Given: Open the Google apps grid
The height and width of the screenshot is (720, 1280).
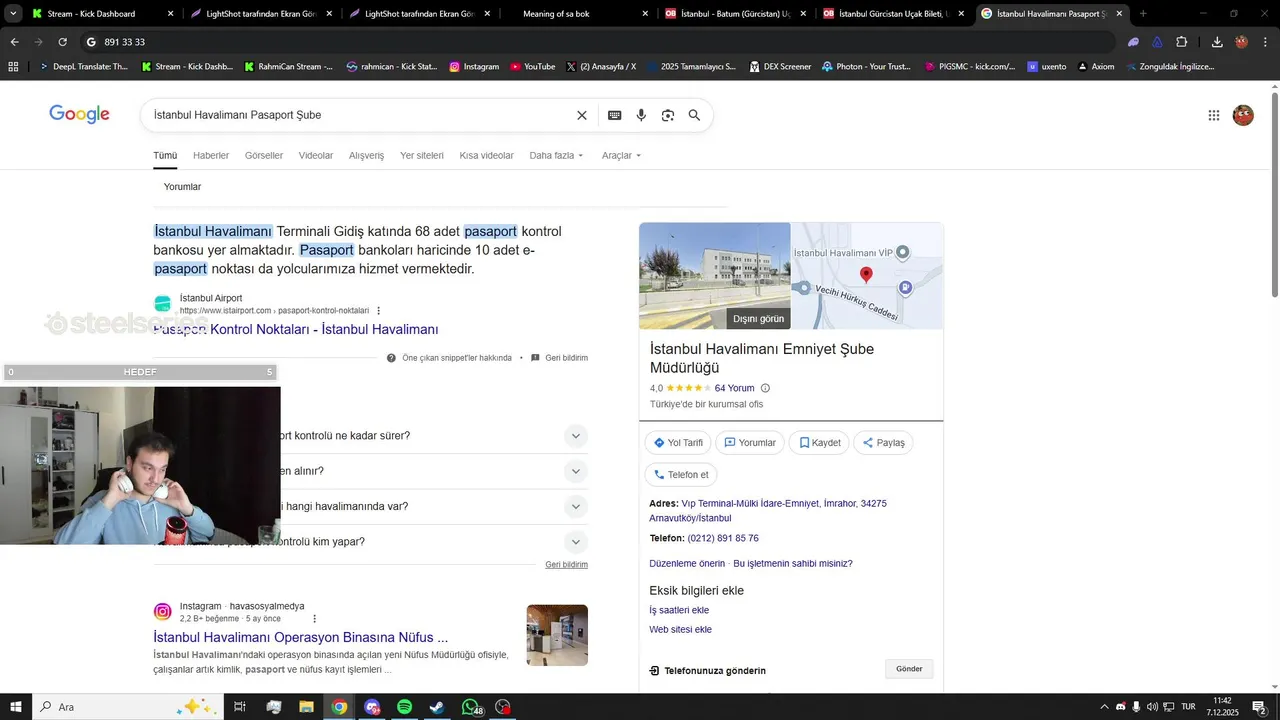Looking at the screenshot, I should pos(1214,115).
